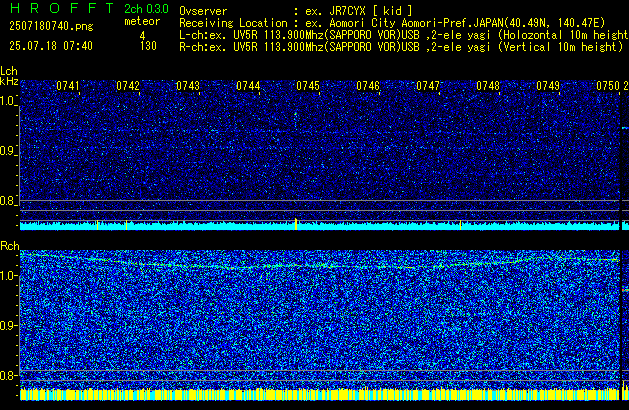Click the 'Lch' channel label
The image size is (629, 410).
9,71
